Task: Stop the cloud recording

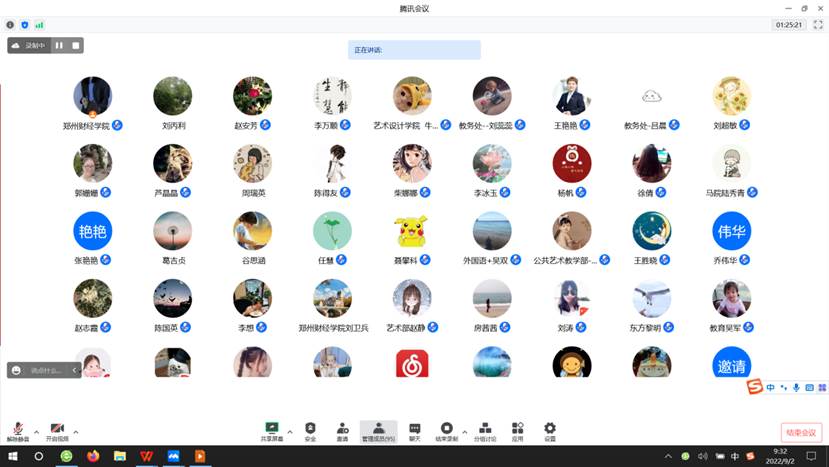Action: click(x=75, y=45)
